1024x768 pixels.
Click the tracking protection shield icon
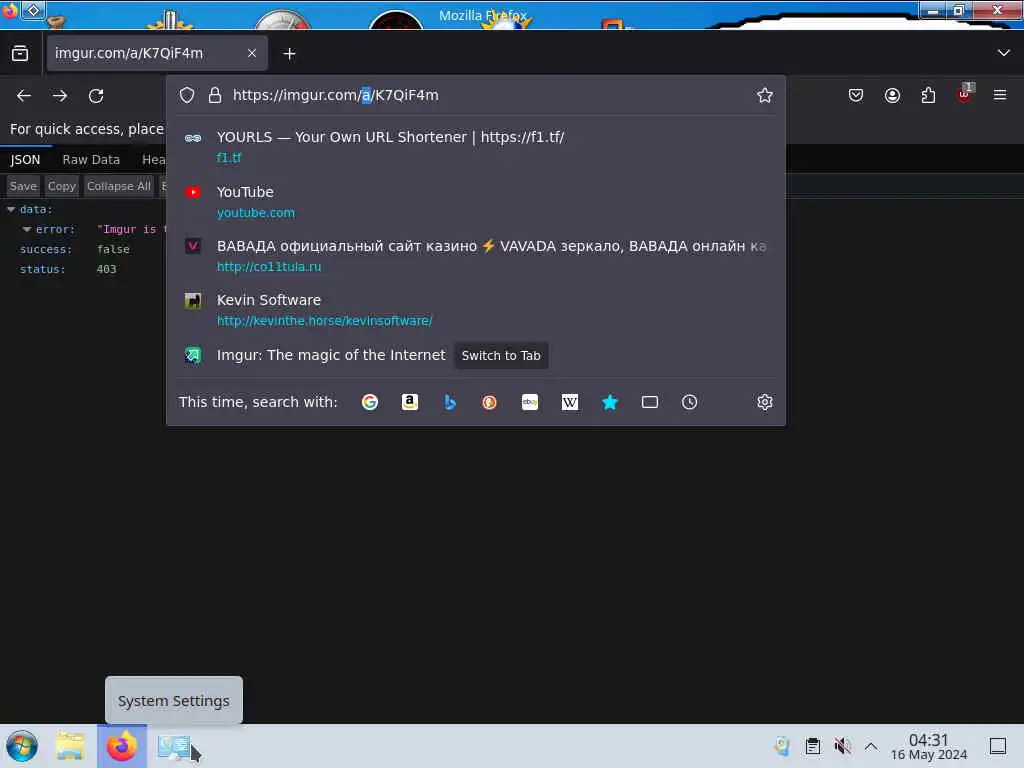coord(187,95)
